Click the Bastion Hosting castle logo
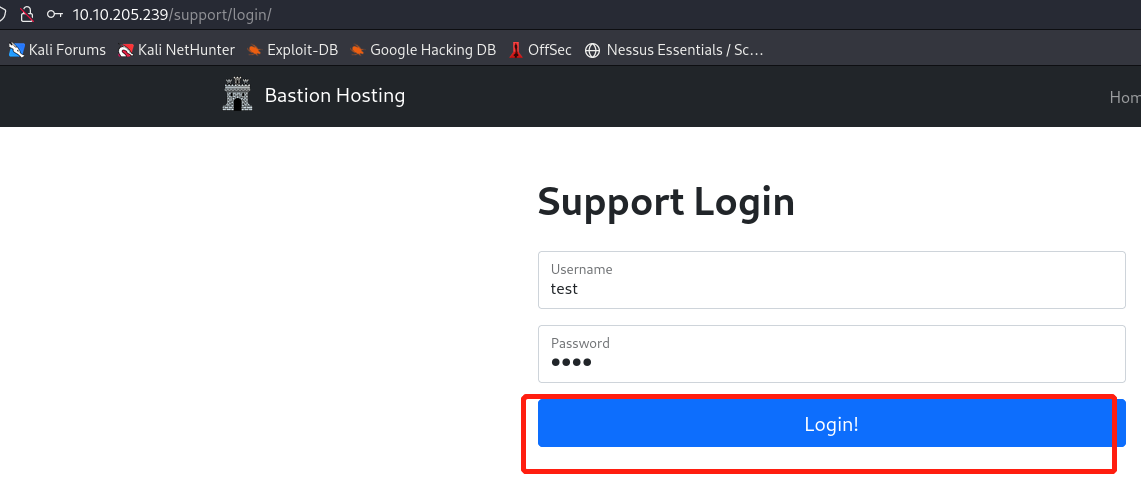 coord(237,95)
